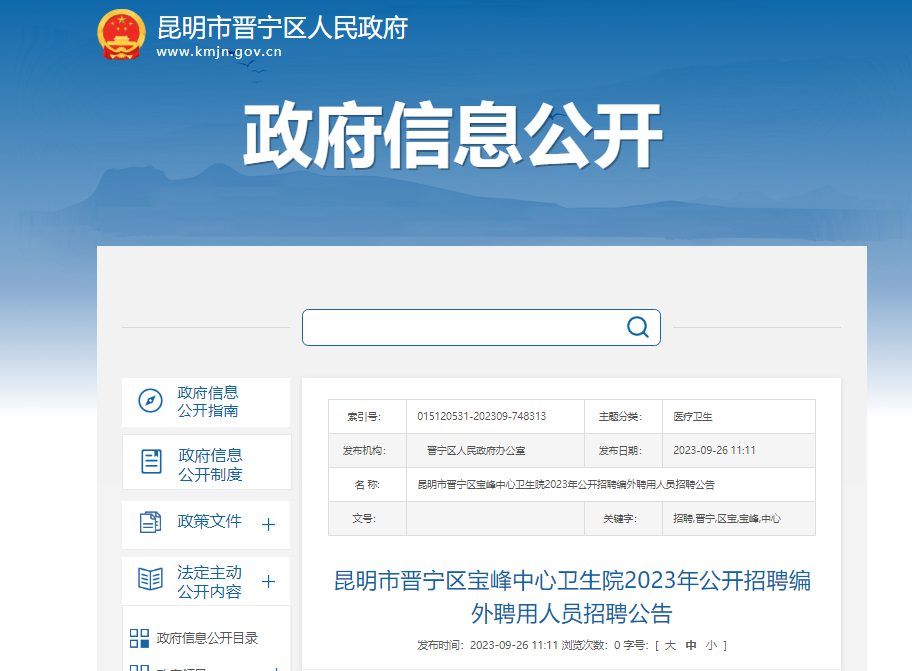Click the document icon for 政府信息公开制度
Viewport: 912px width, 671px height.
pos(151,461)
